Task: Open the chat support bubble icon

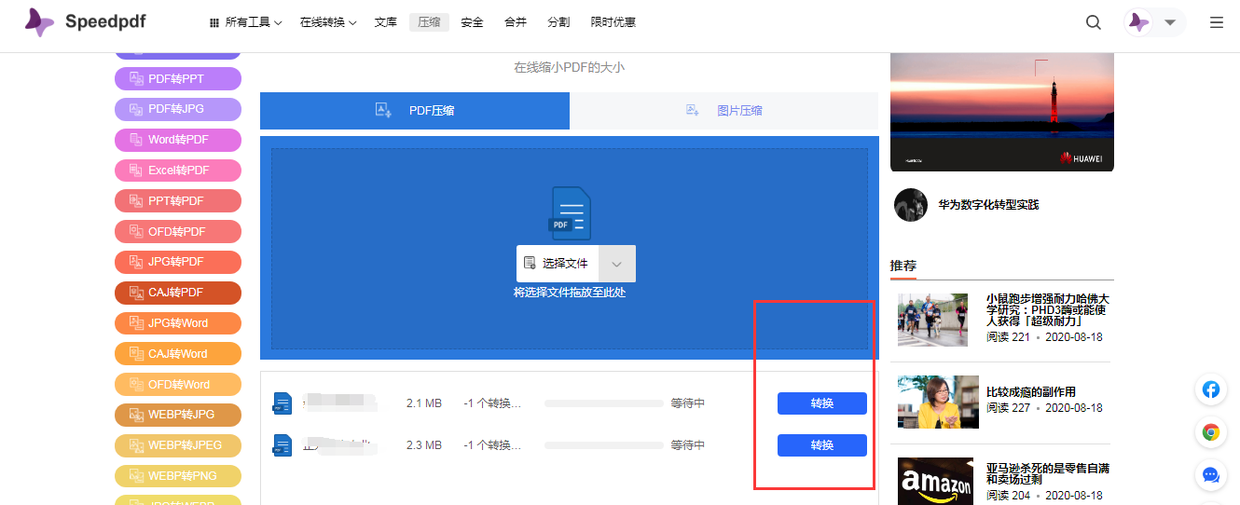Action: (x=1211, y=476)
